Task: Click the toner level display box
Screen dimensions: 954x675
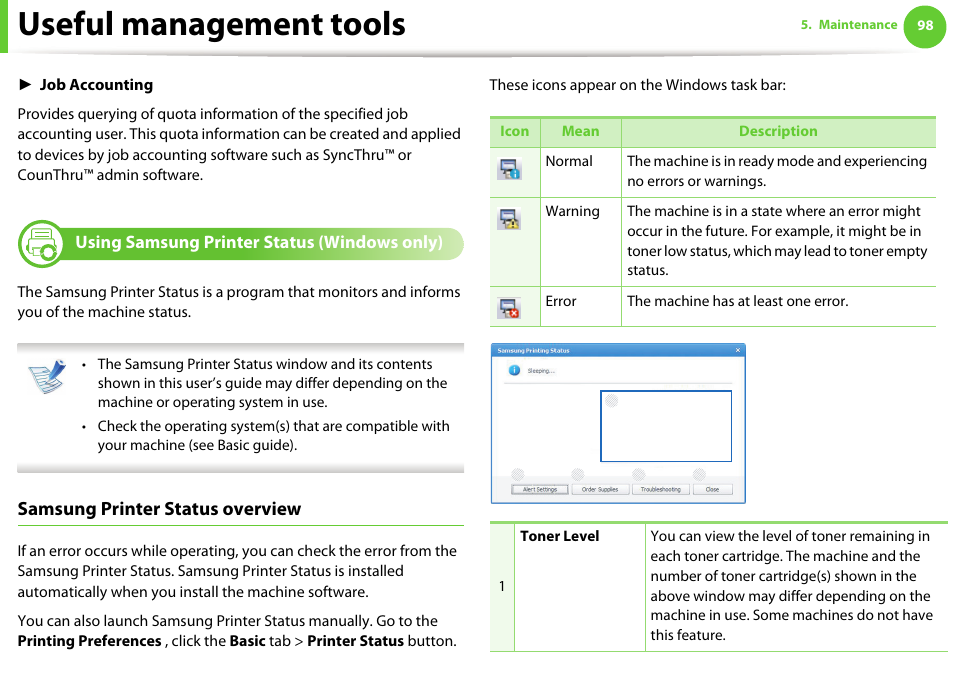Action: point(666,426)
